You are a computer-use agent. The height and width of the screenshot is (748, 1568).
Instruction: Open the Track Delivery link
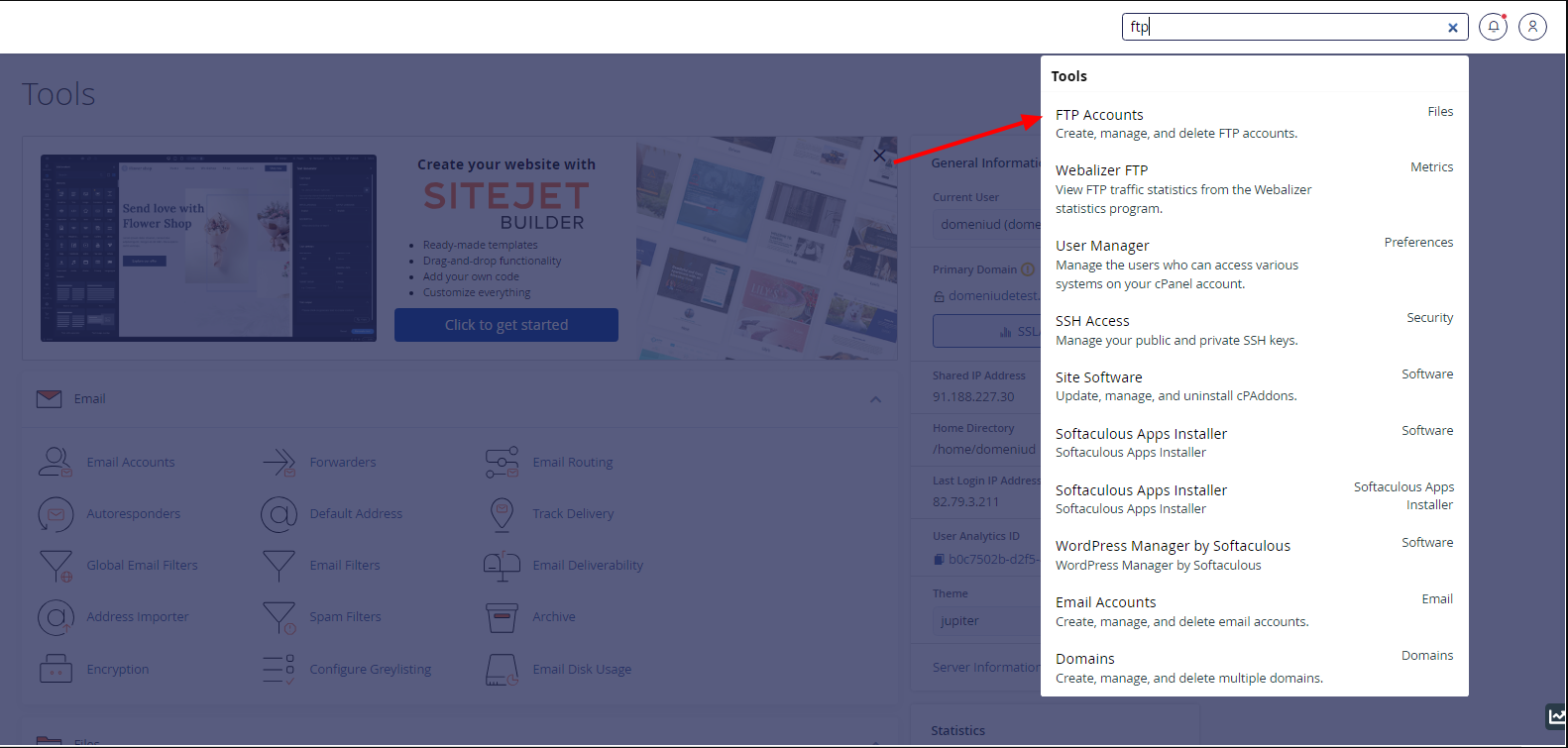[573, 513]
